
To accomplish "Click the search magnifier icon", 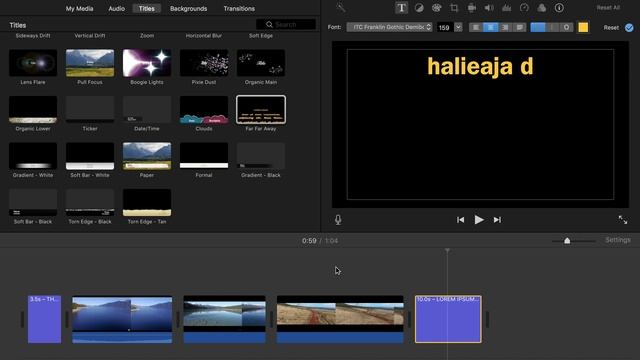I will [x=269, y=24].
